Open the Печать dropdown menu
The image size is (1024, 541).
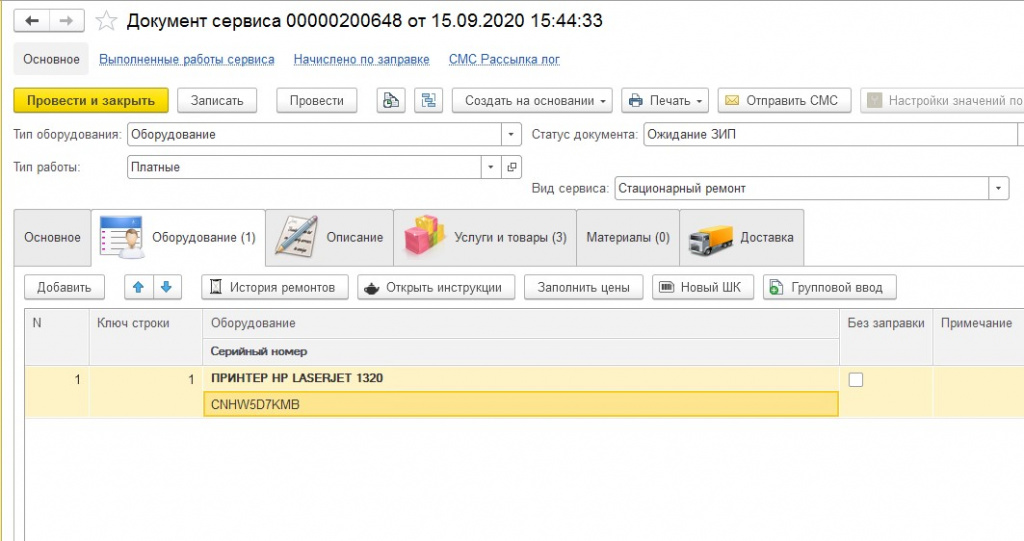(x=665, y=101)
